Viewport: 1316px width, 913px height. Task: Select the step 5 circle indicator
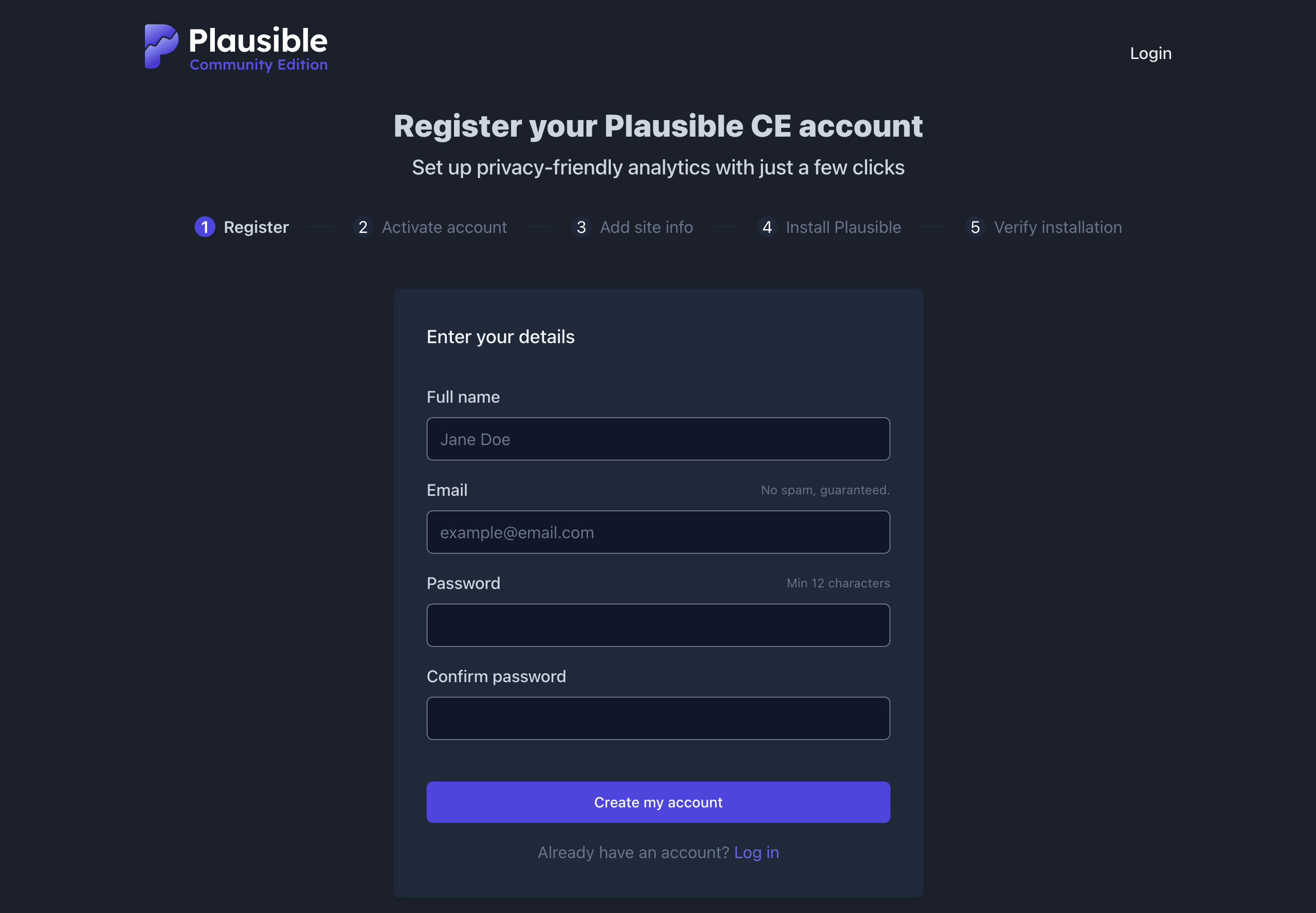[x=975, y=227]
